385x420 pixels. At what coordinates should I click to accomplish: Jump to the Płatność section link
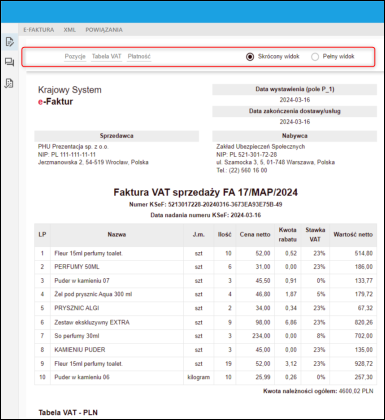[x=139, y=56]
